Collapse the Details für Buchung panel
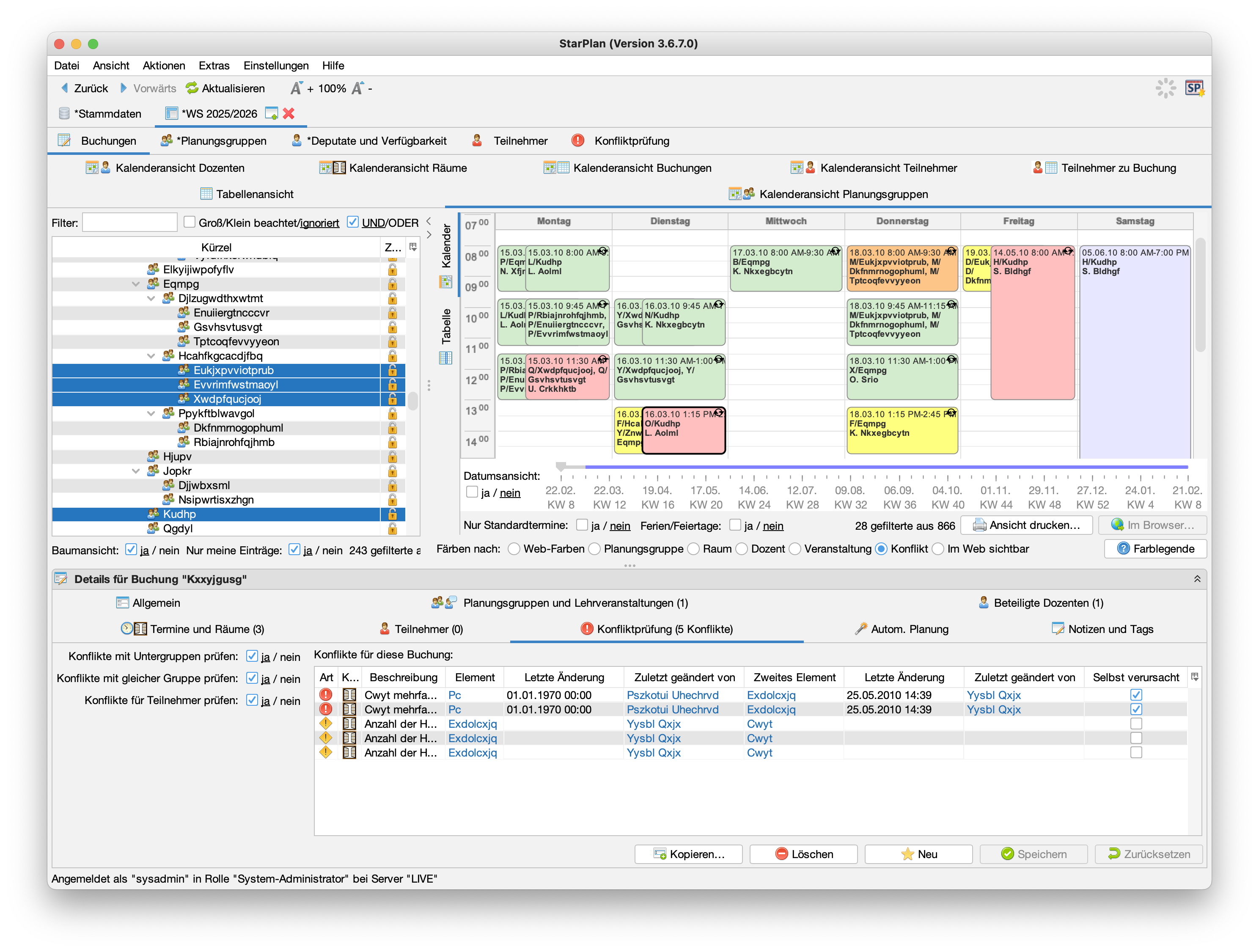 click(1197, 579)
